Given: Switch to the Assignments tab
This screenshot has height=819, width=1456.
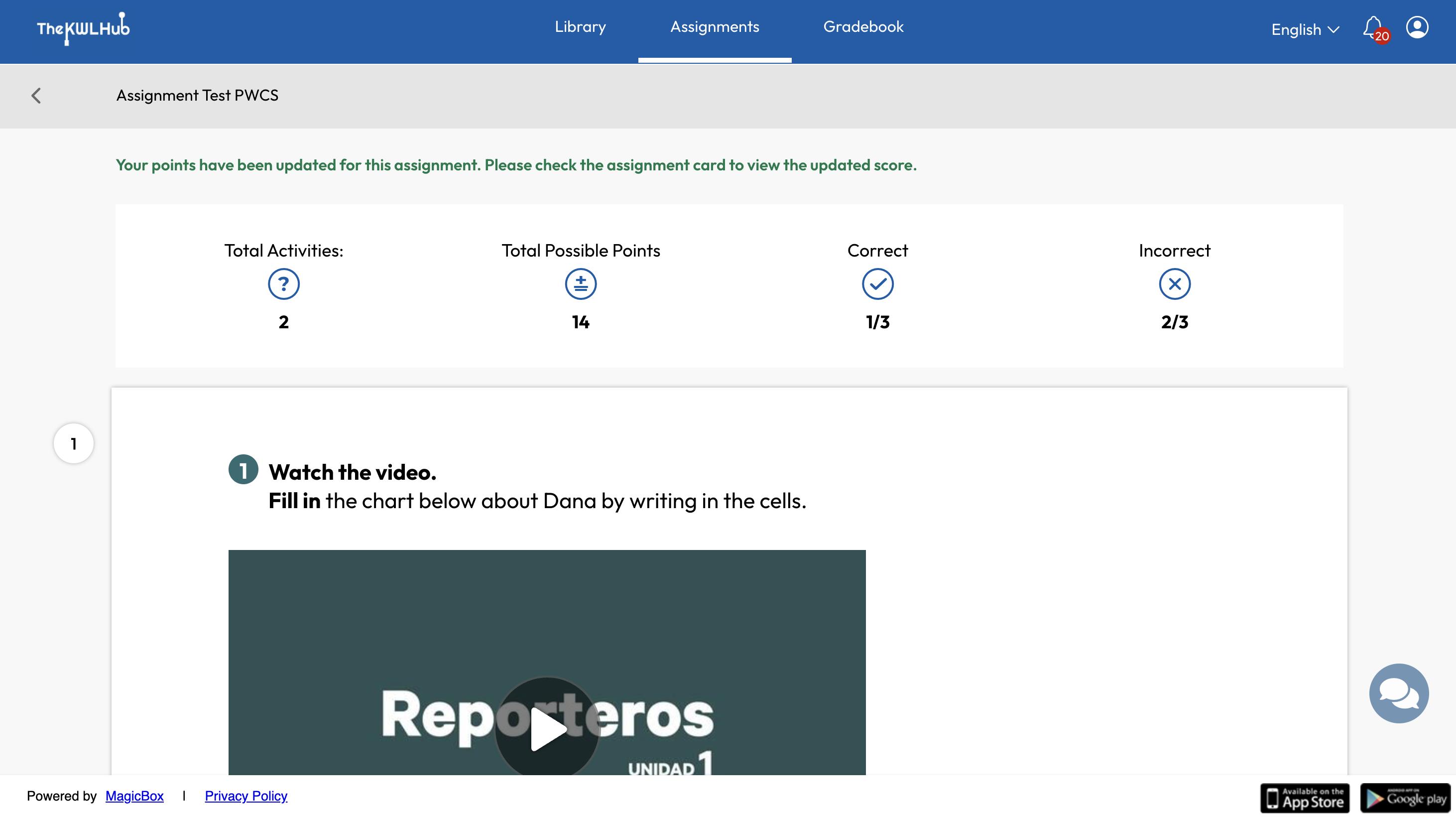Looking at the screenshot, I should pyautogui.click(x=715, y=26).
